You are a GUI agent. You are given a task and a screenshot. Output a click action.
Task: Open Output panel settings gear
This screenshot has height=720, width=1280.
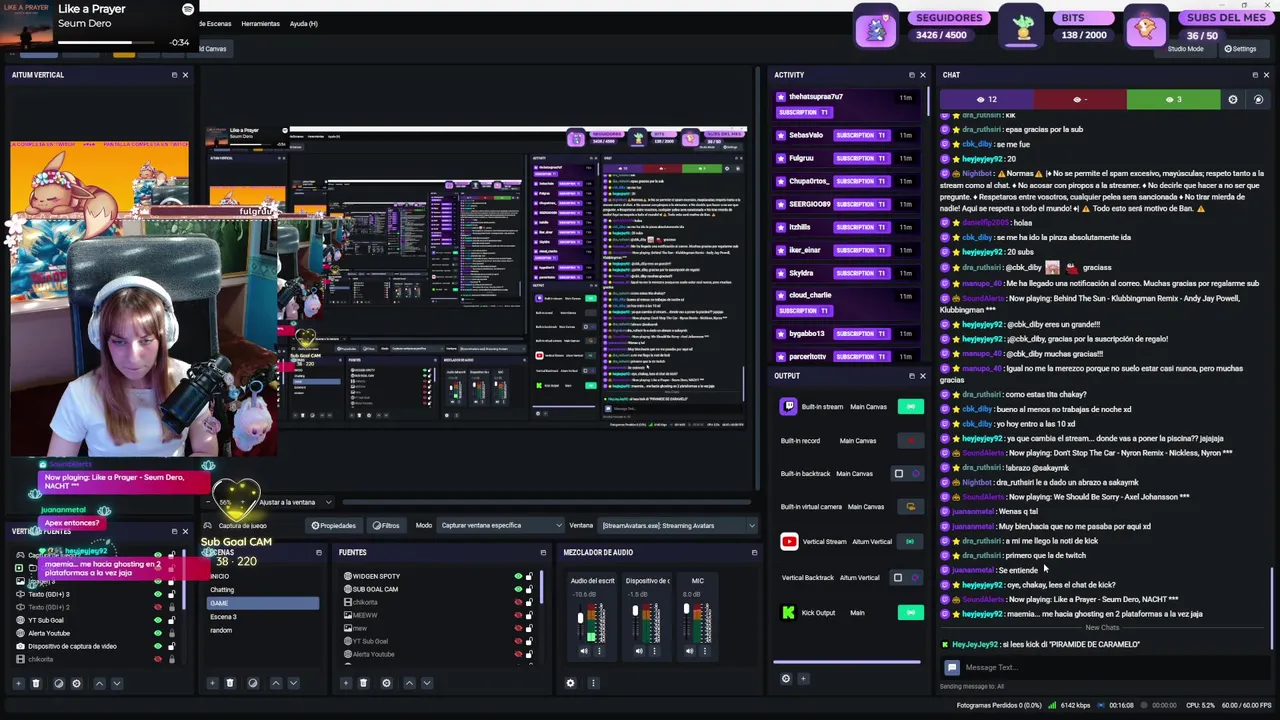pyautogui.click(x=786, y=678)
